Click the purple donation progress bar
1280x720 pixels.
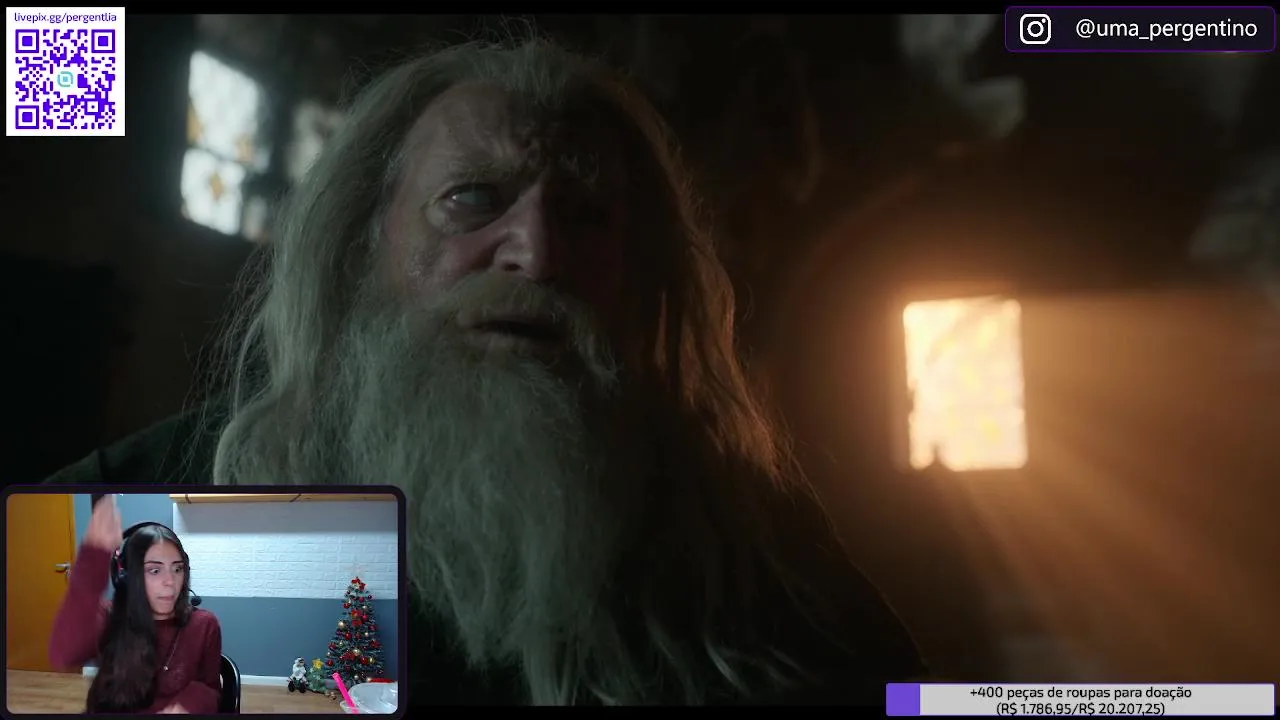tap(903, 700)
